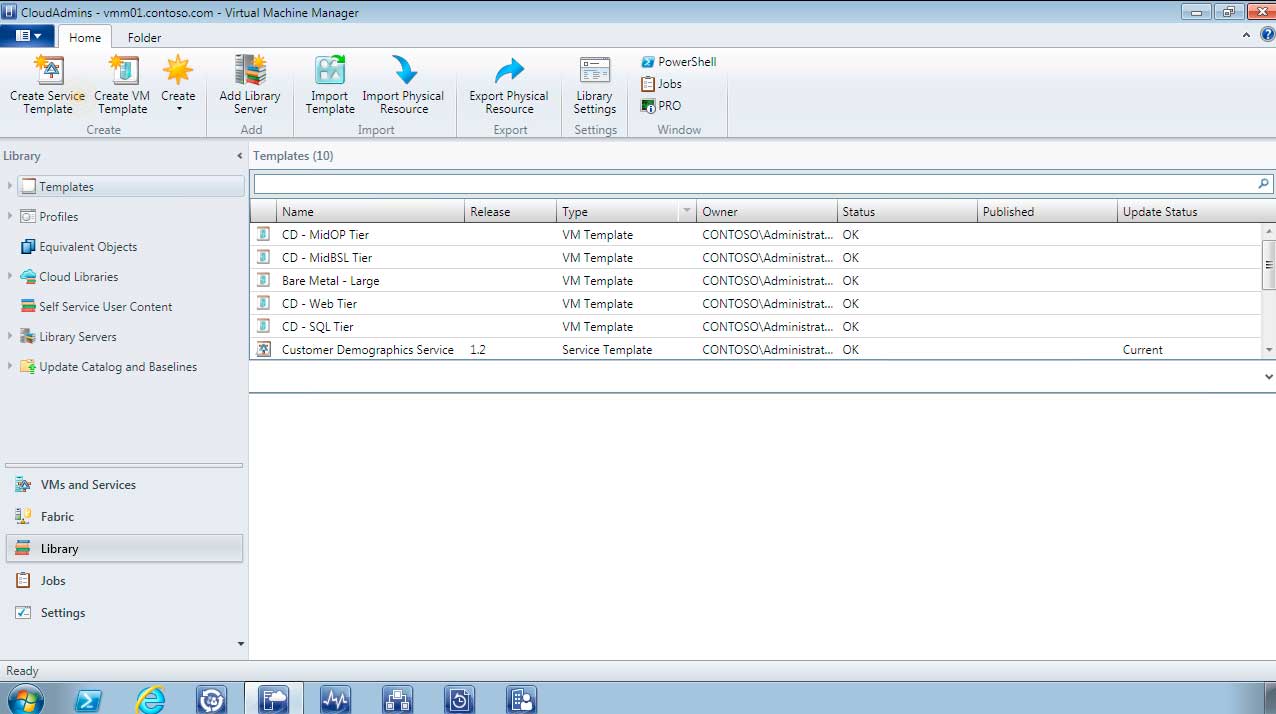Switch to the Home ribbon tab
The height and width of the screenshot is (714, 1276).
[85, 37]
